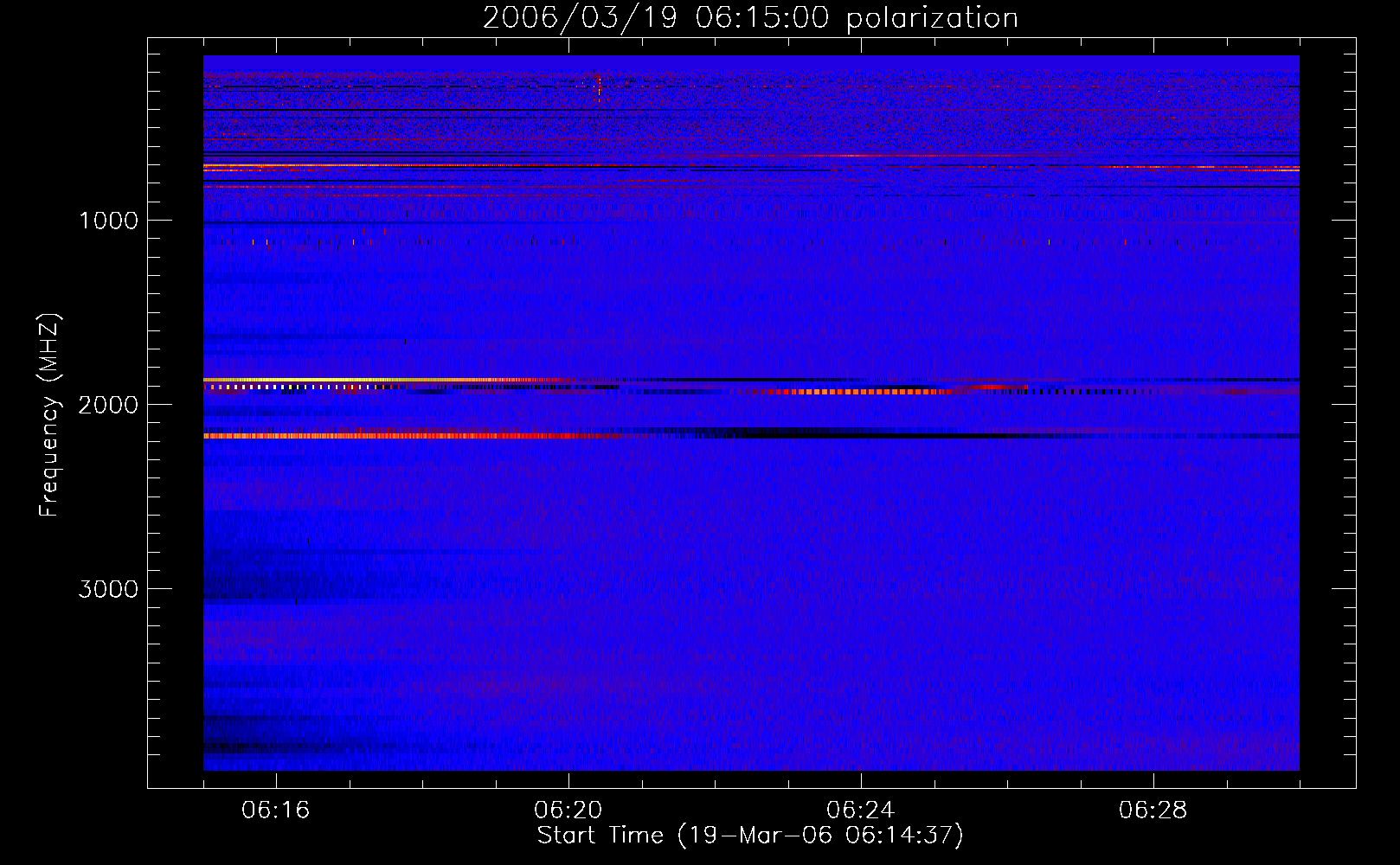Click the 06:20 time axis label
This screenshot has height=865, width=1400.
(x=568, y=811)
